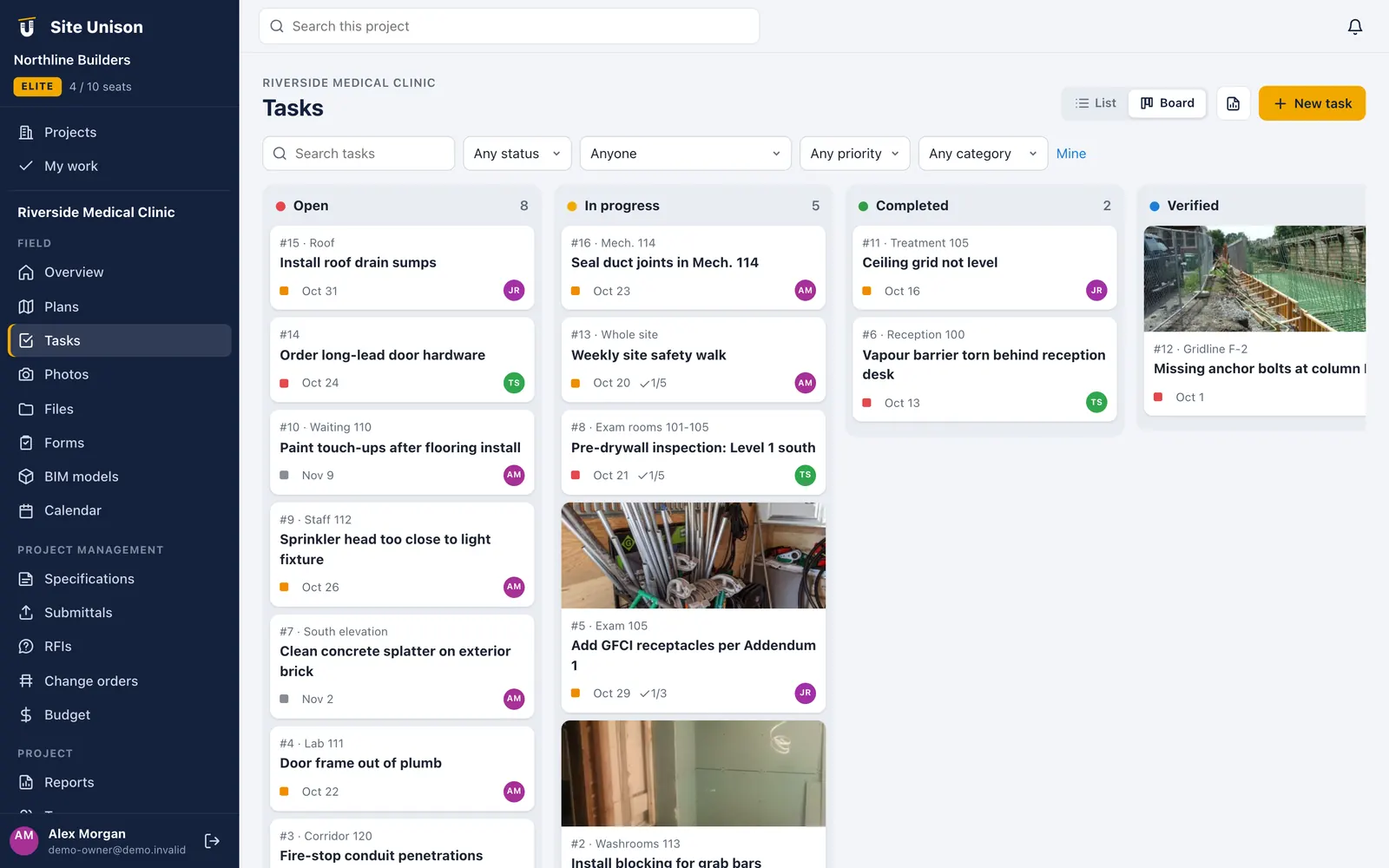The image size is (1389, 868).
Task: Open Forms in the sidebar
Action: click(x=120, y=443)
